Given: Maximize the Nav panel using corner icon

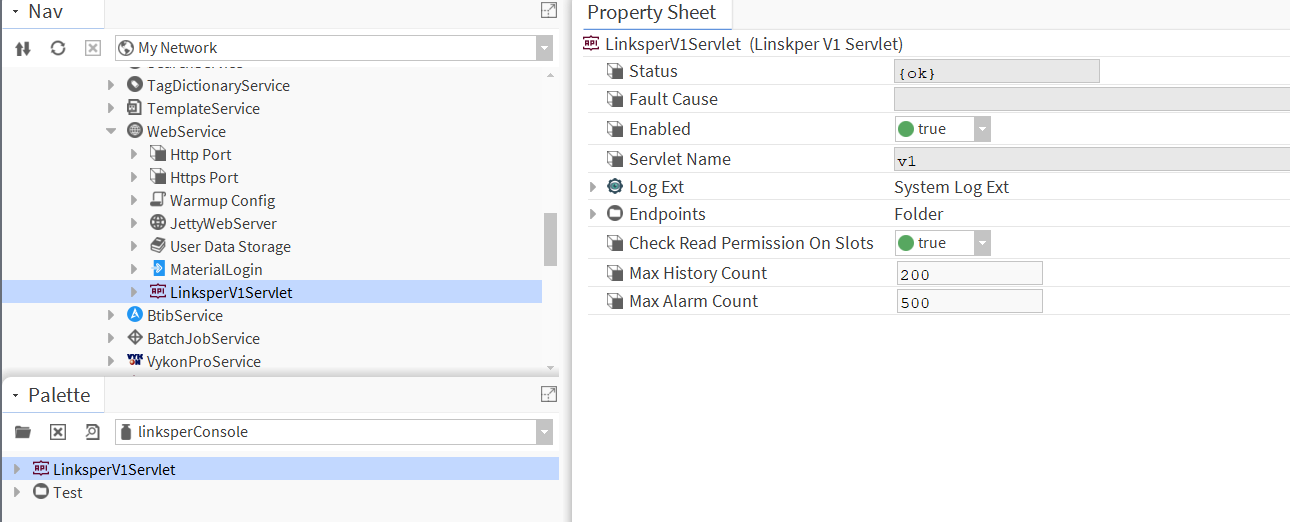Looking at the screenshot, I should tap(548, 11).
